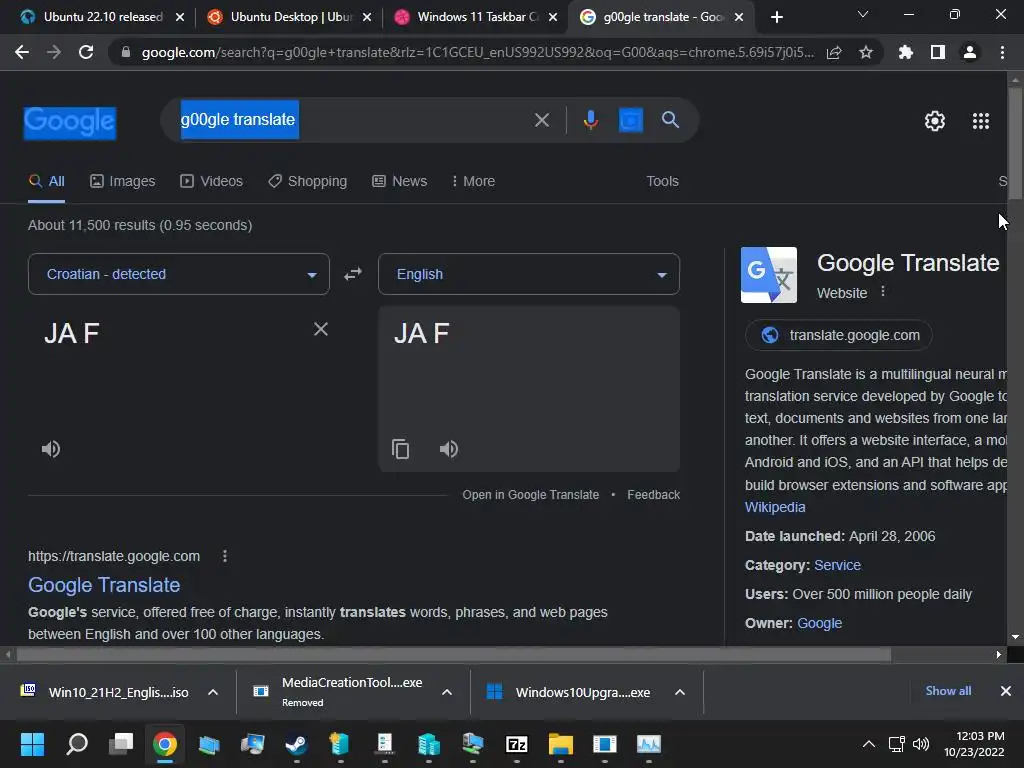This screenshot has width=1024, height=768.
Task: Open the Google Translate result title
Action: pos(104,584)
